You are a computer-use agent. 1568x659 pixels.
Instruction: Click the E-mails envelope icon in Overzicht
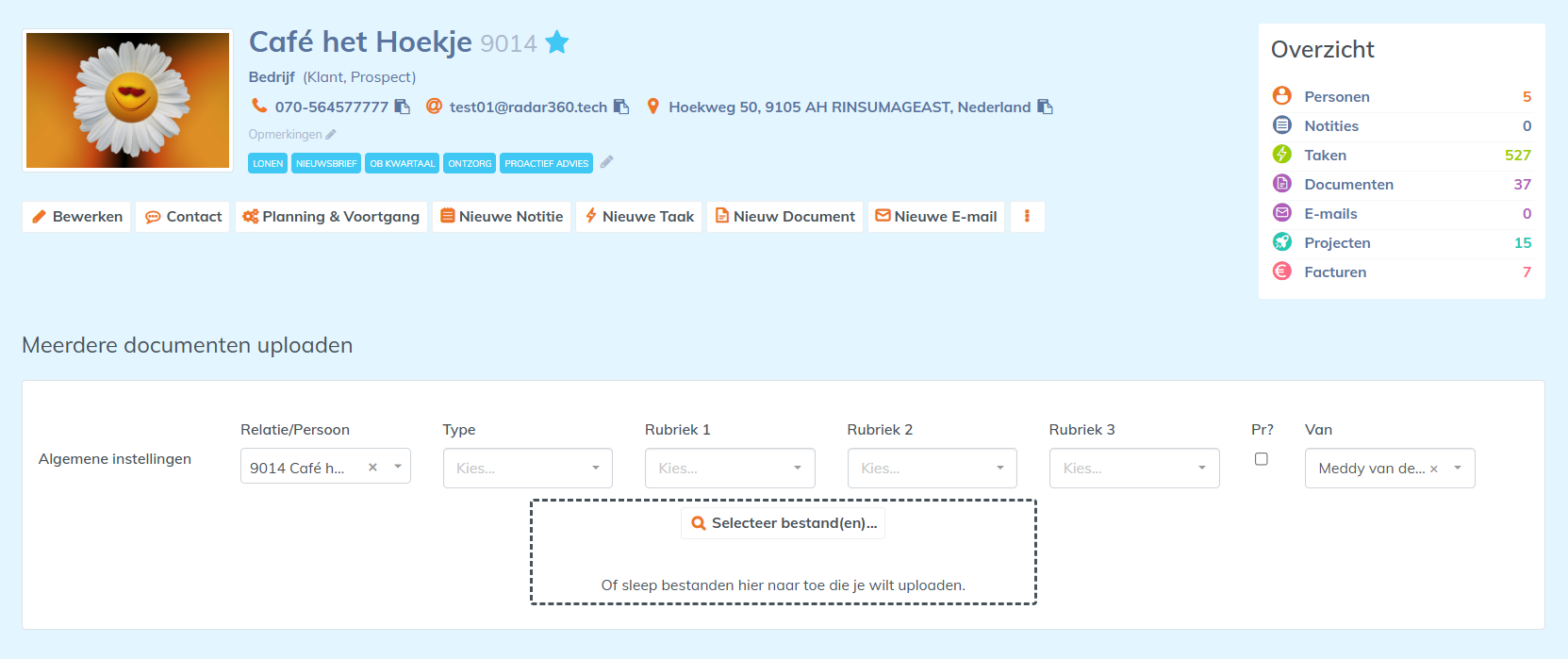coord(1281,213)
